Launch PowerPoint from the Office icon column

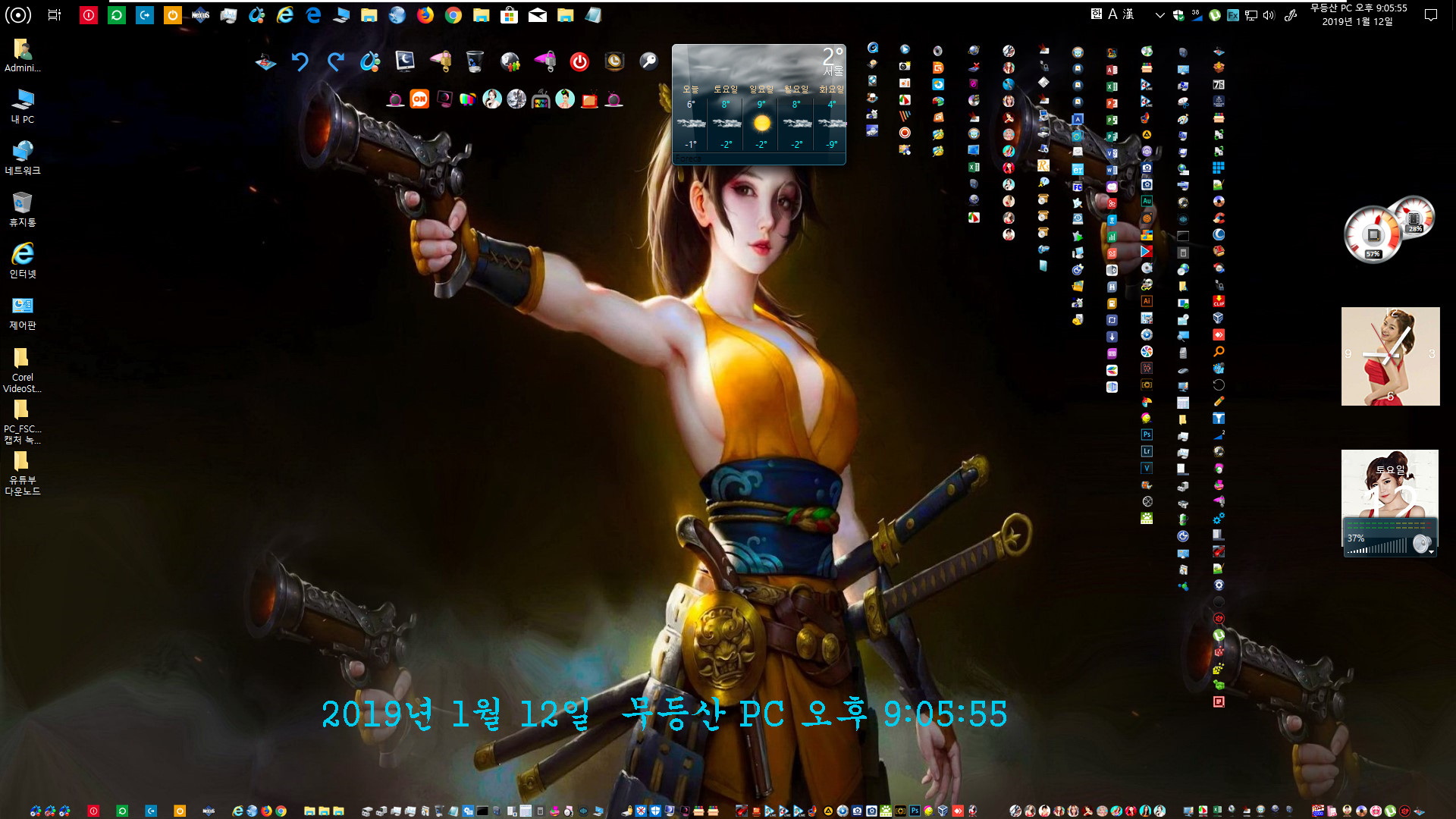pos(1112,103)
